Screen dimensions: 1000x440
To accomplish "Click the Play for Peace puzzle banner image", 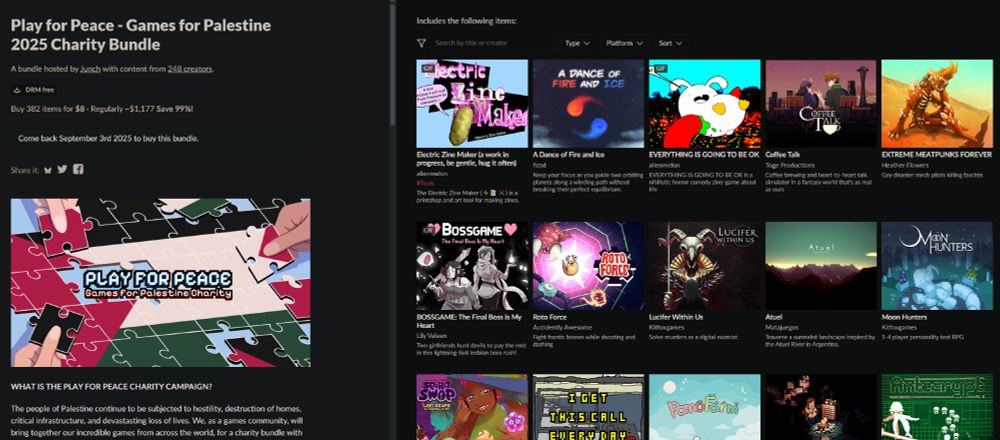I will tap(161, 282).
